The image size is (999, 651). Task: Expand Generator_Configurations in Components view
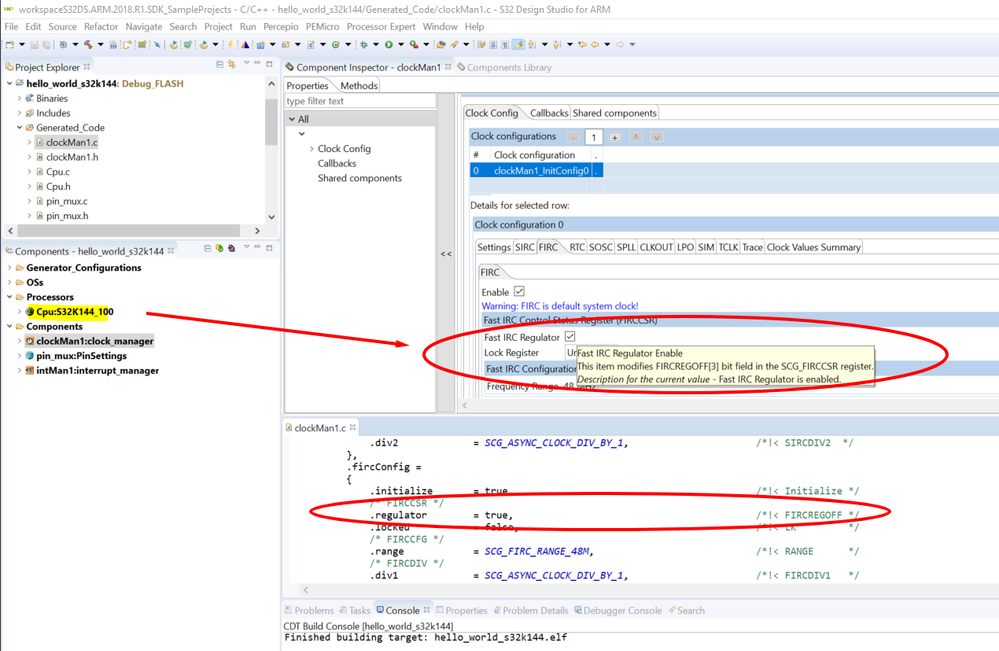[x=10, y=268]
